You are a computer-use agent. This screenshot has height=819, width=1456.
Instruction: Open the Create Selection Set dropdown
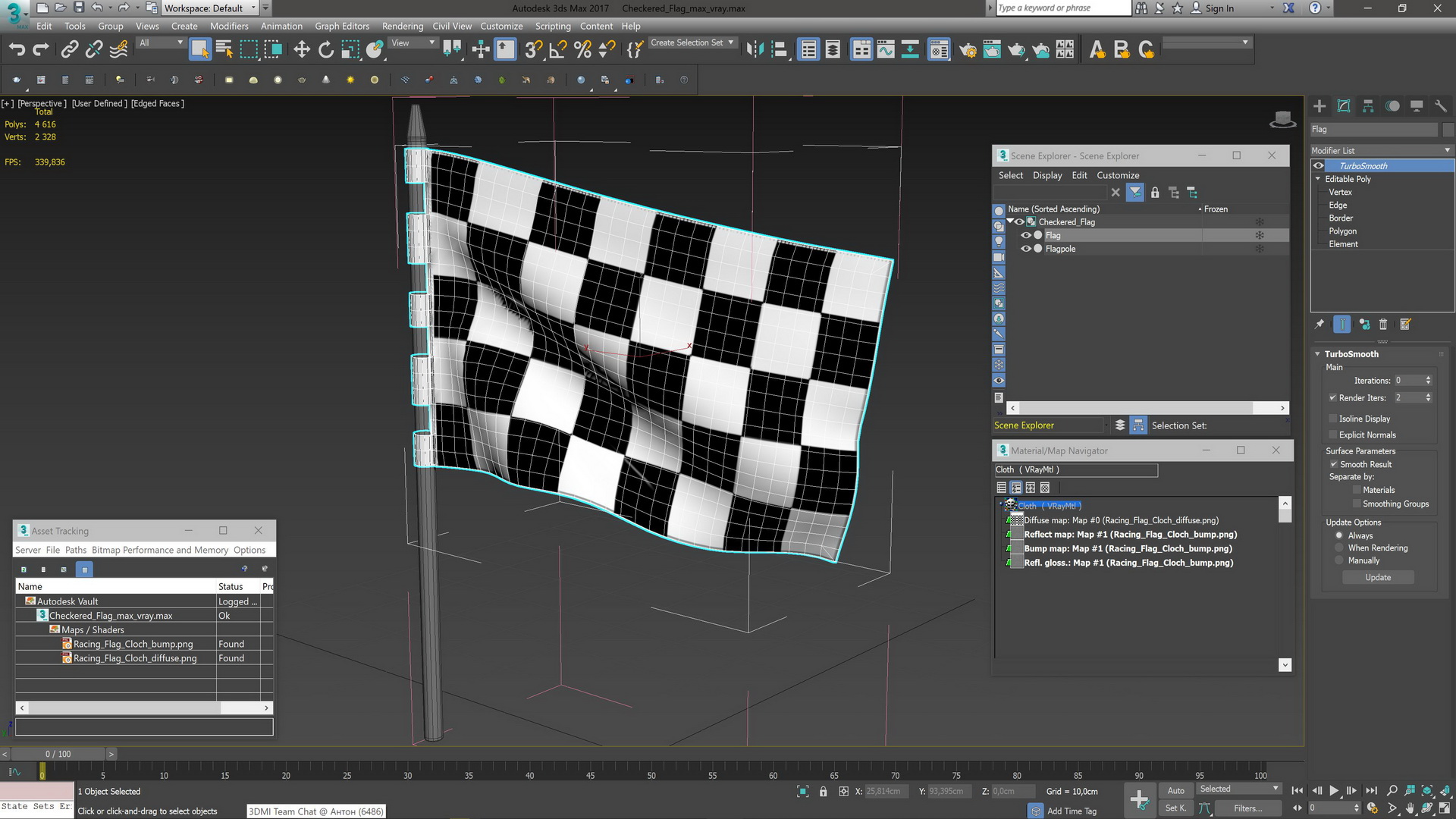[692, 43]
